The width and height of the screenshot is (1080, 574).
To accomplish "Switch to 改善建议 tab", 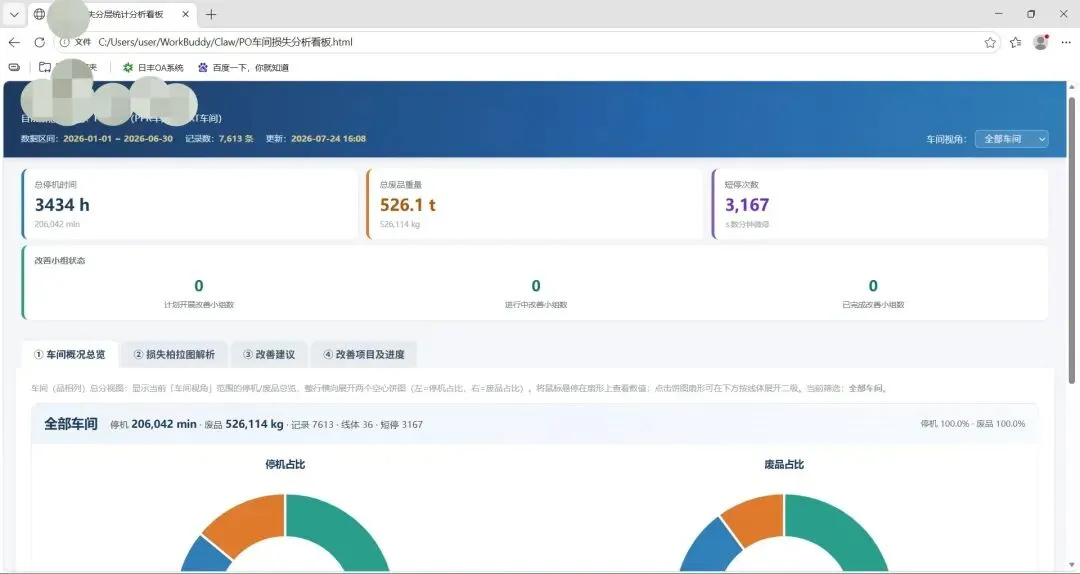I will pyautogui.click(x=269, y=355).
